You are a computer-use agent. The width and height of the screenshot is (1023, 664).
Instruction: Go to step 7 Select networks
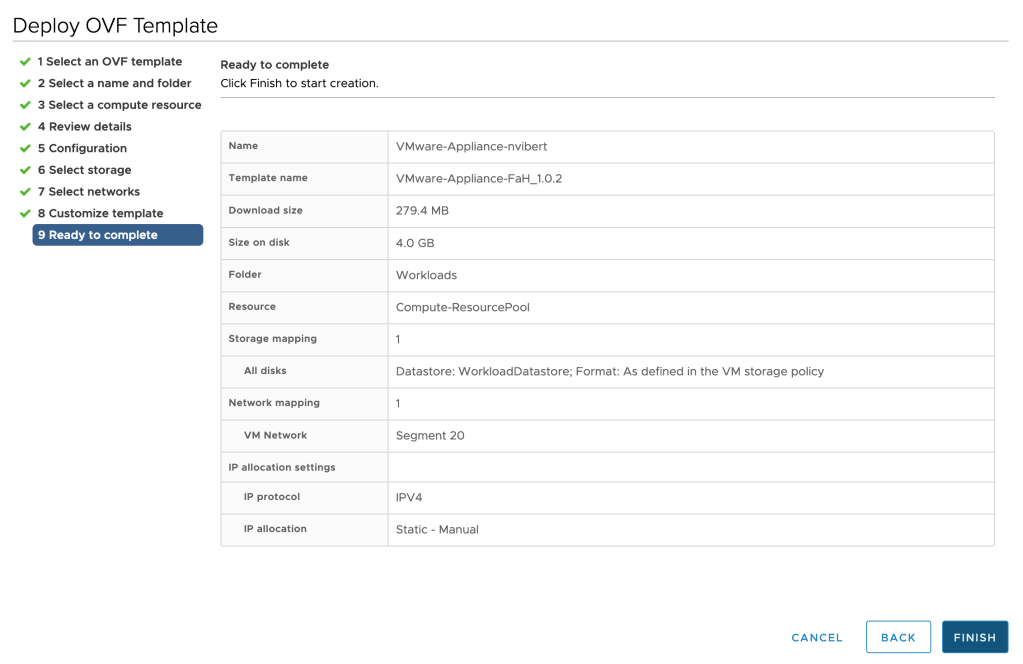pyautogui.click(x=89, y=192)
